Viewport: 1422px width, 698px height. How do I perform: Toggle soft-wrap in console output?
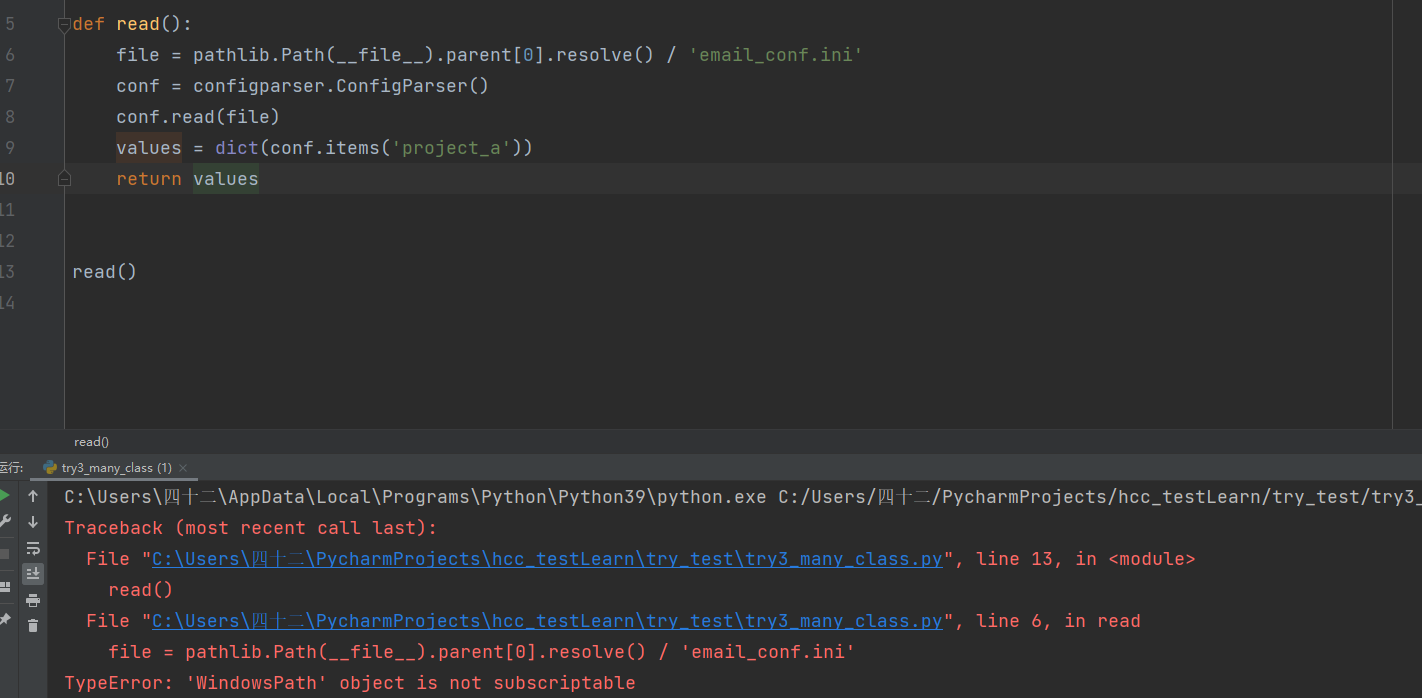coord(33,548)
